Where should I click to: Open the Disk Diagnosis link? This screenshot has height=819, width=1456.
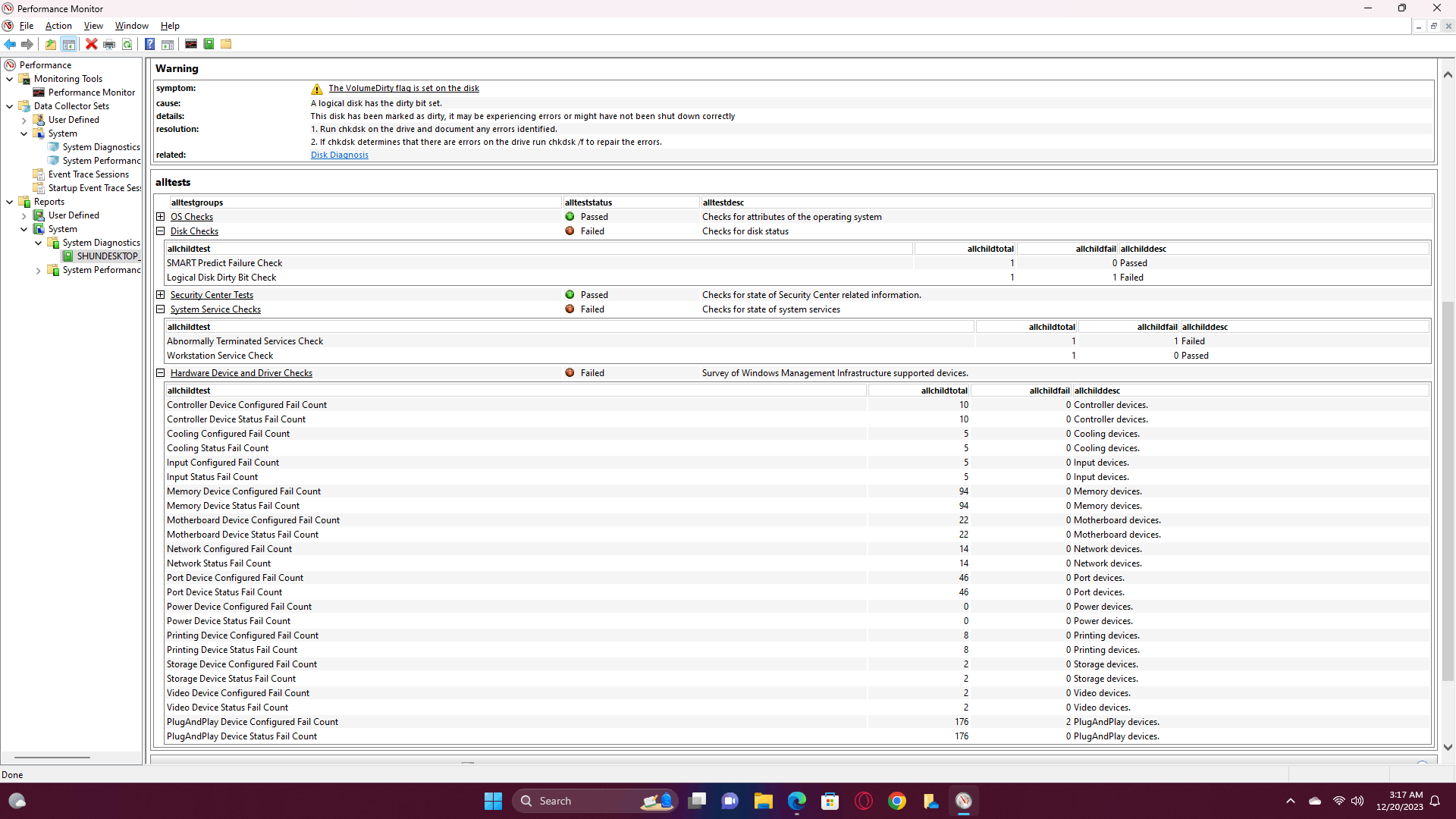(339, 155)
